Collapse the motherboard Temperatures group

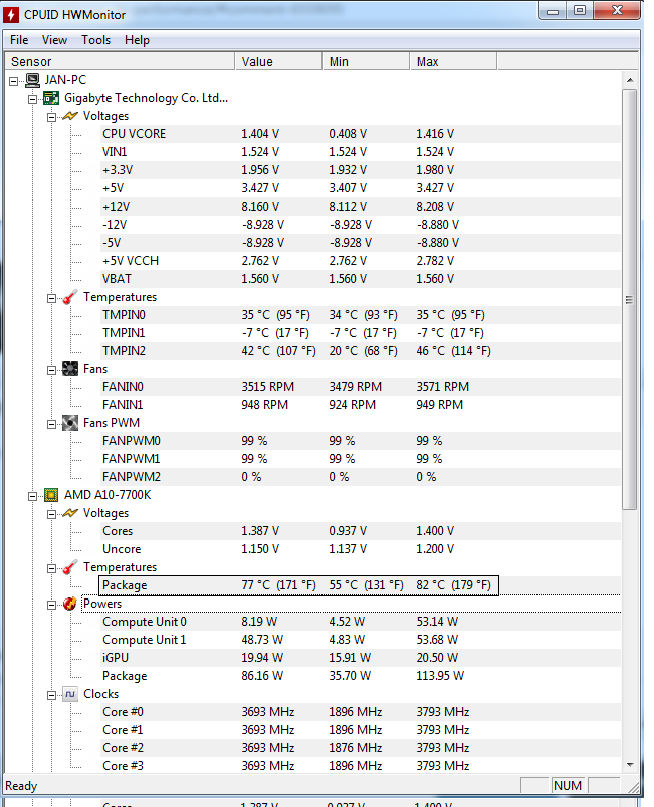(x=51, y=299)
